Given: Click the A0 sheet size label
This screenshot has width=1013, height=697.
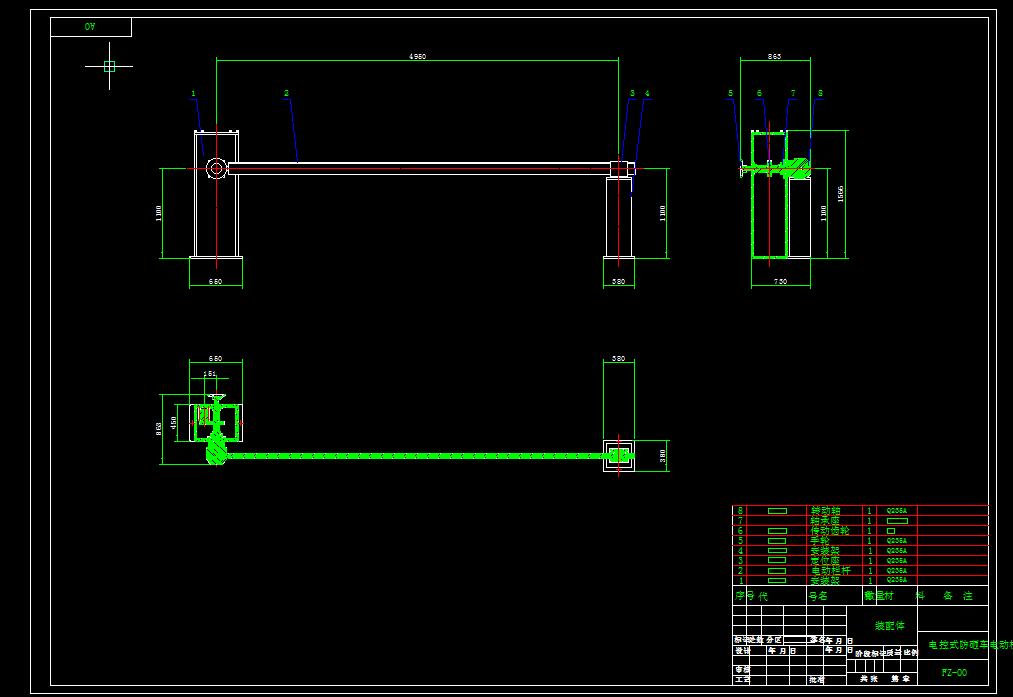Looking at the screenshot, I should click(90, 26).
